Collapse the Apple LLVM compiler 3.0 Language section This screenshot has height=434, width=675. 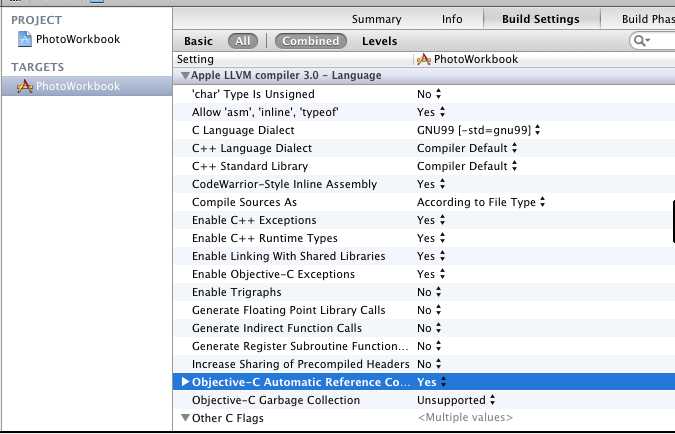pyautogui.click(x=185, y=76)
